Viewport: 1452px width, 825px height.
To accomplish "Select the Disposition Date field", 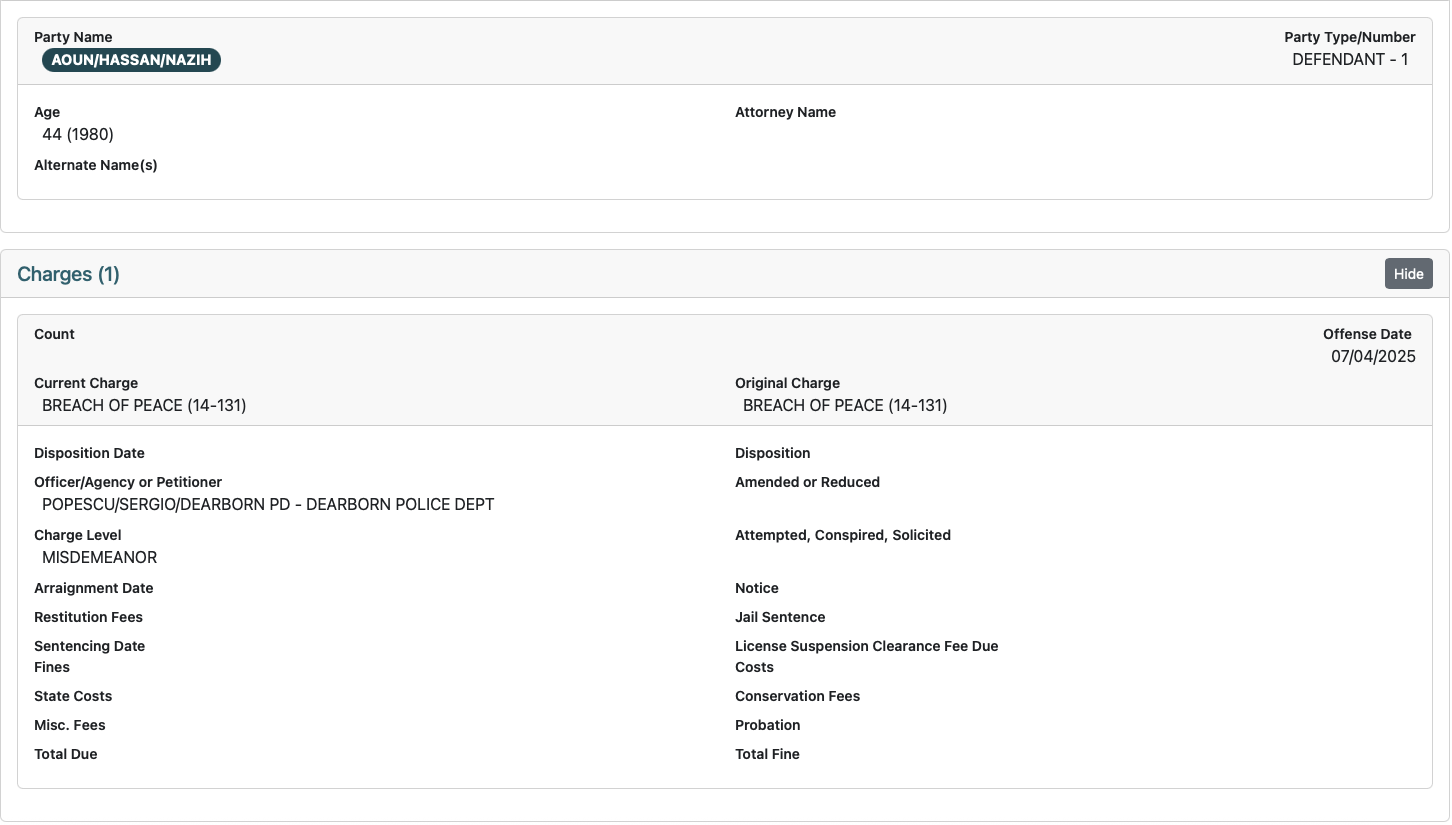I will coord(89,453).
